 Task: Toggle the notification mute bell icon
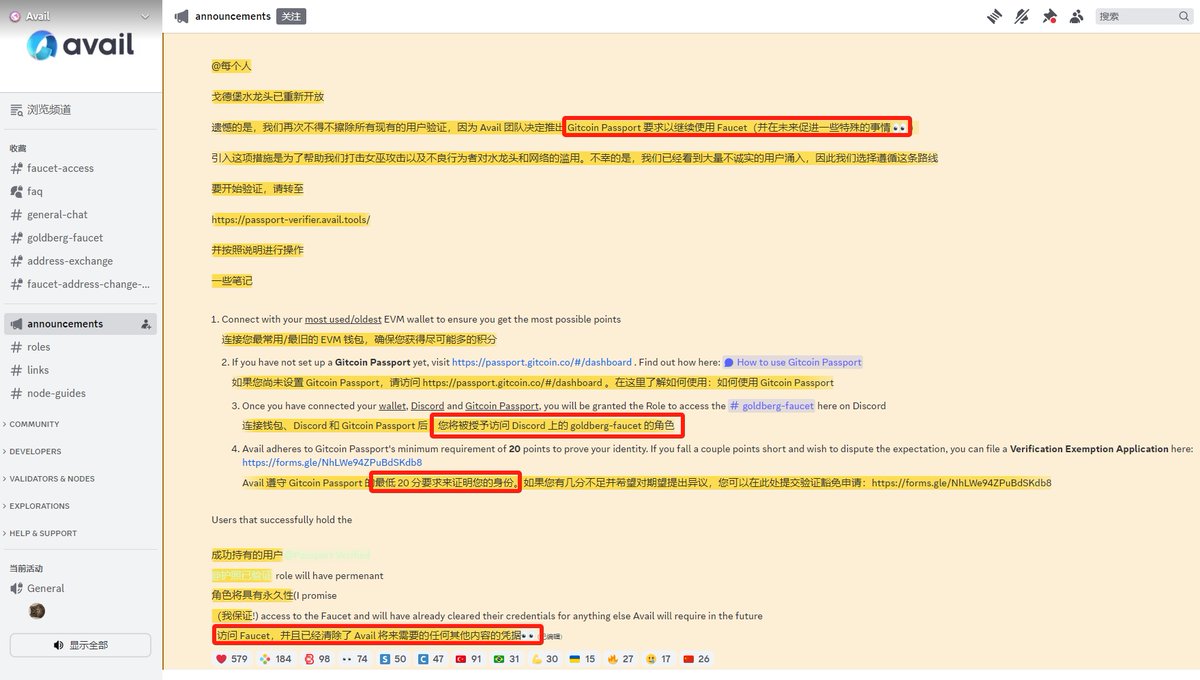[1022, 16]
